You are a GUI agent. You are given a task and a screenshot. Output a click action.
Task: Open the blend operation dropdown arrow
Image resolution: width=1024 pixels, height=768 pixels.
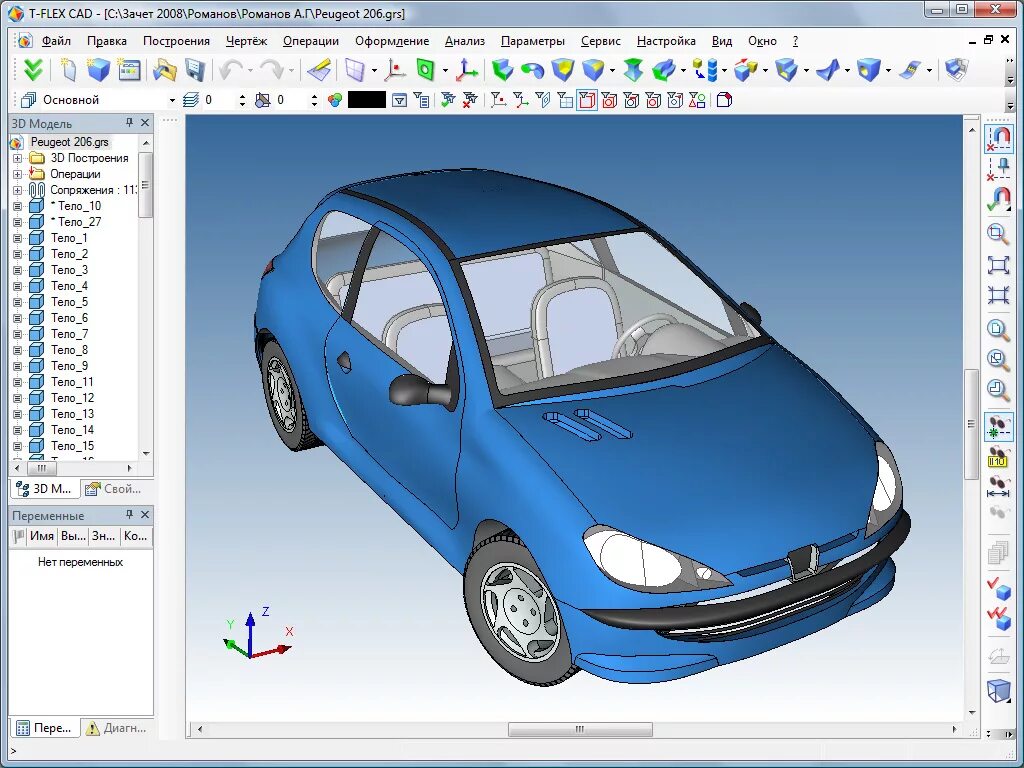coord(612,70)
